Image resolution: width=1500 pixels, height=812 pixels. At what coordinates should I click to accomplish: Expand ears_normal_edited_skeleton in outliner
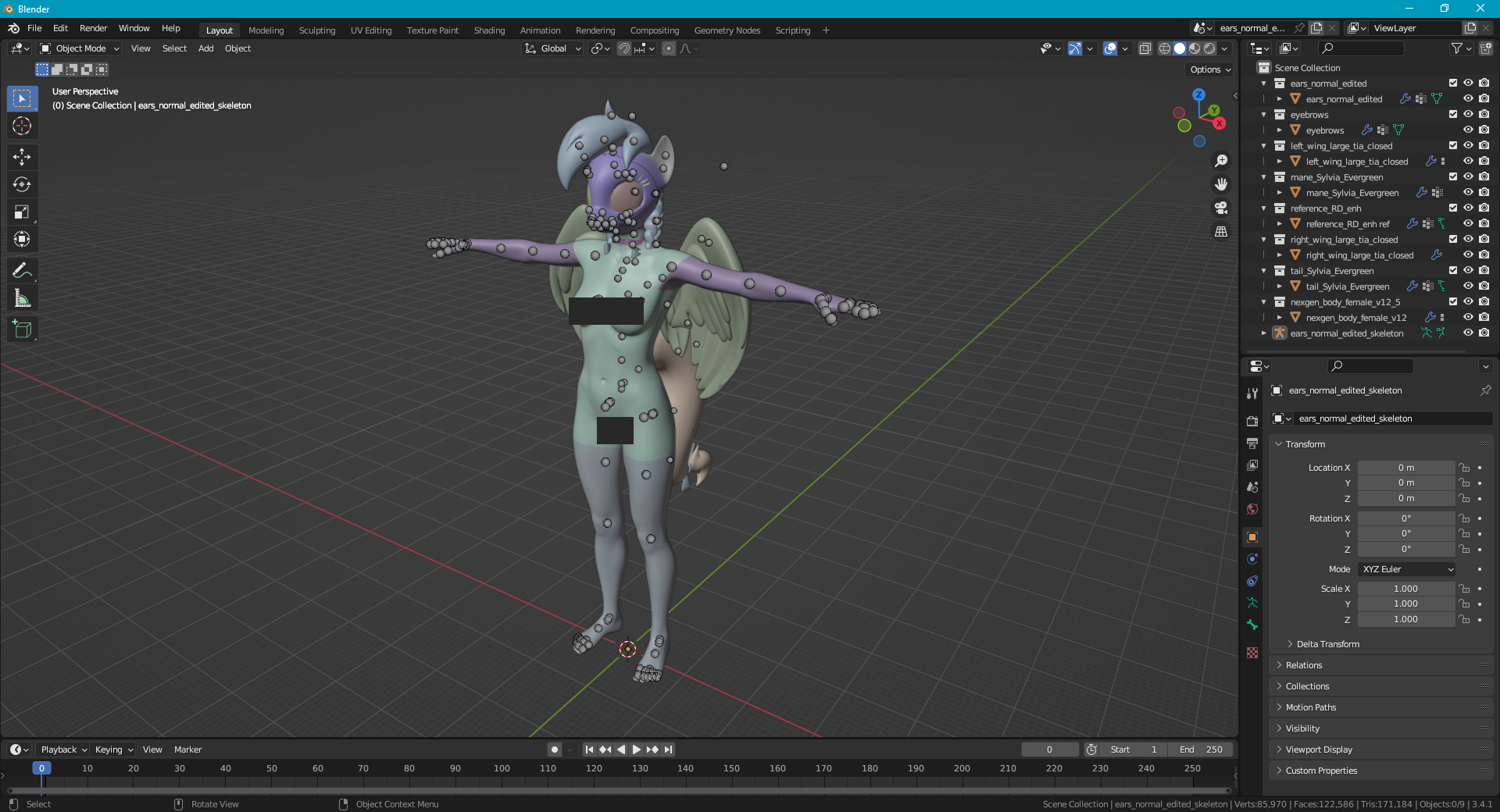point(1264,333)
